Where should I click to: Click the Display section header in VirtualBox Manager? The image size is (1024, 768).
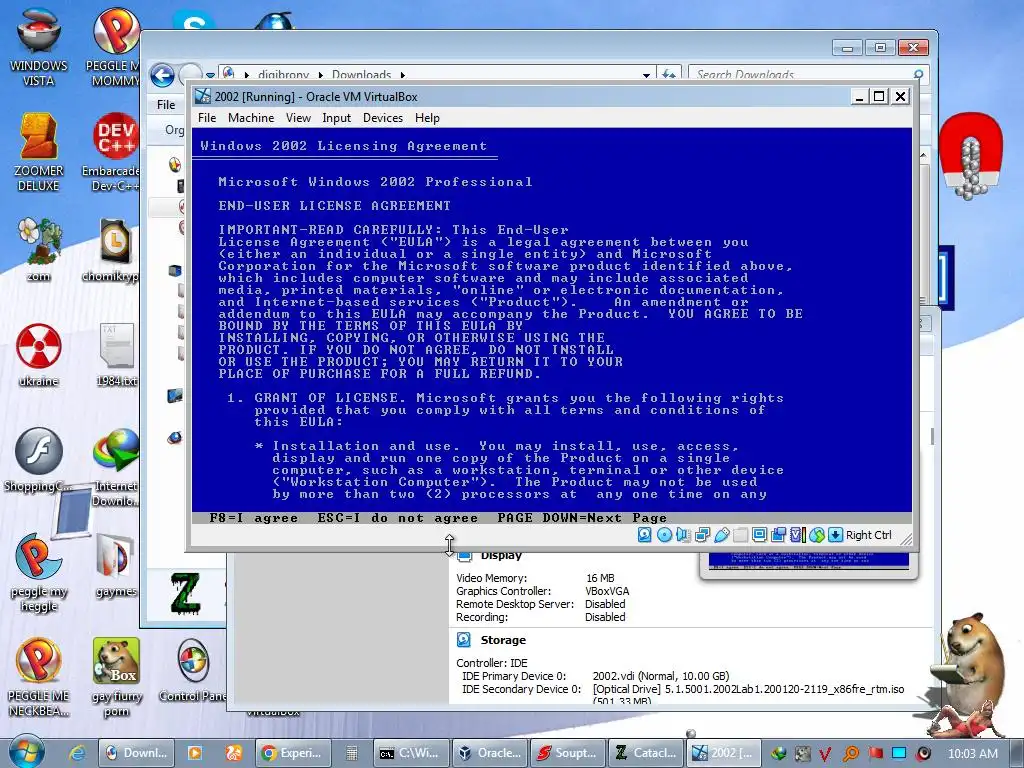pos(501,556)
